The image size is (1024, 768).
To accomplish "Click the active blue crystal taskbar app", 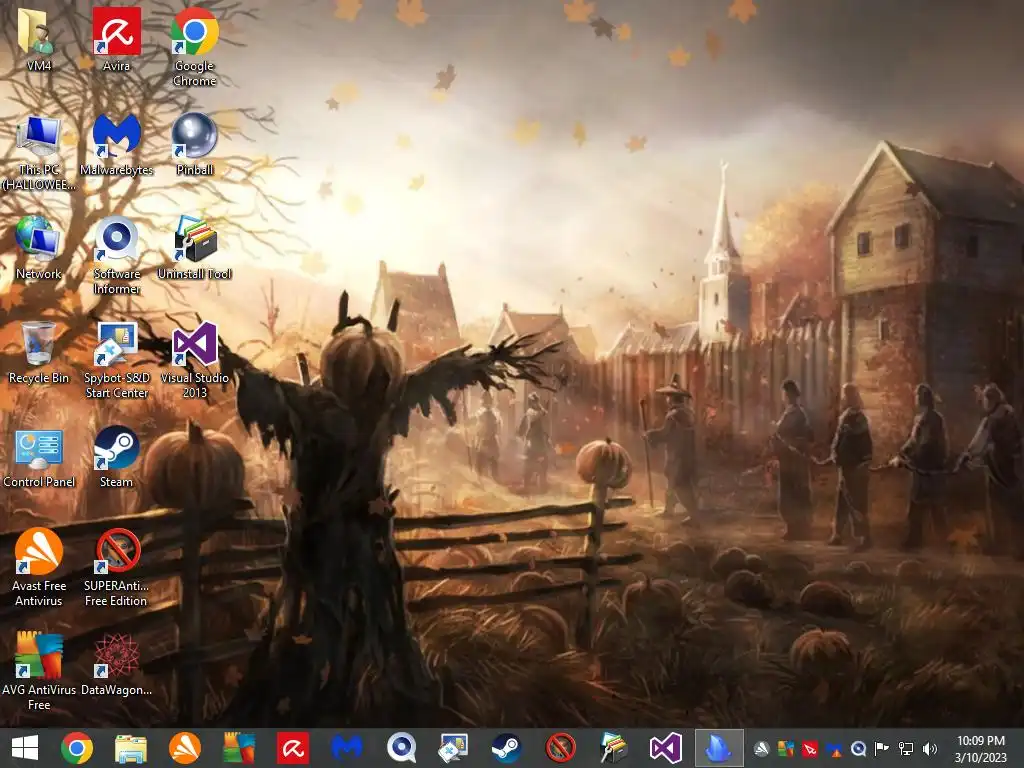I will pyautogui.click(x=719, y=748).
